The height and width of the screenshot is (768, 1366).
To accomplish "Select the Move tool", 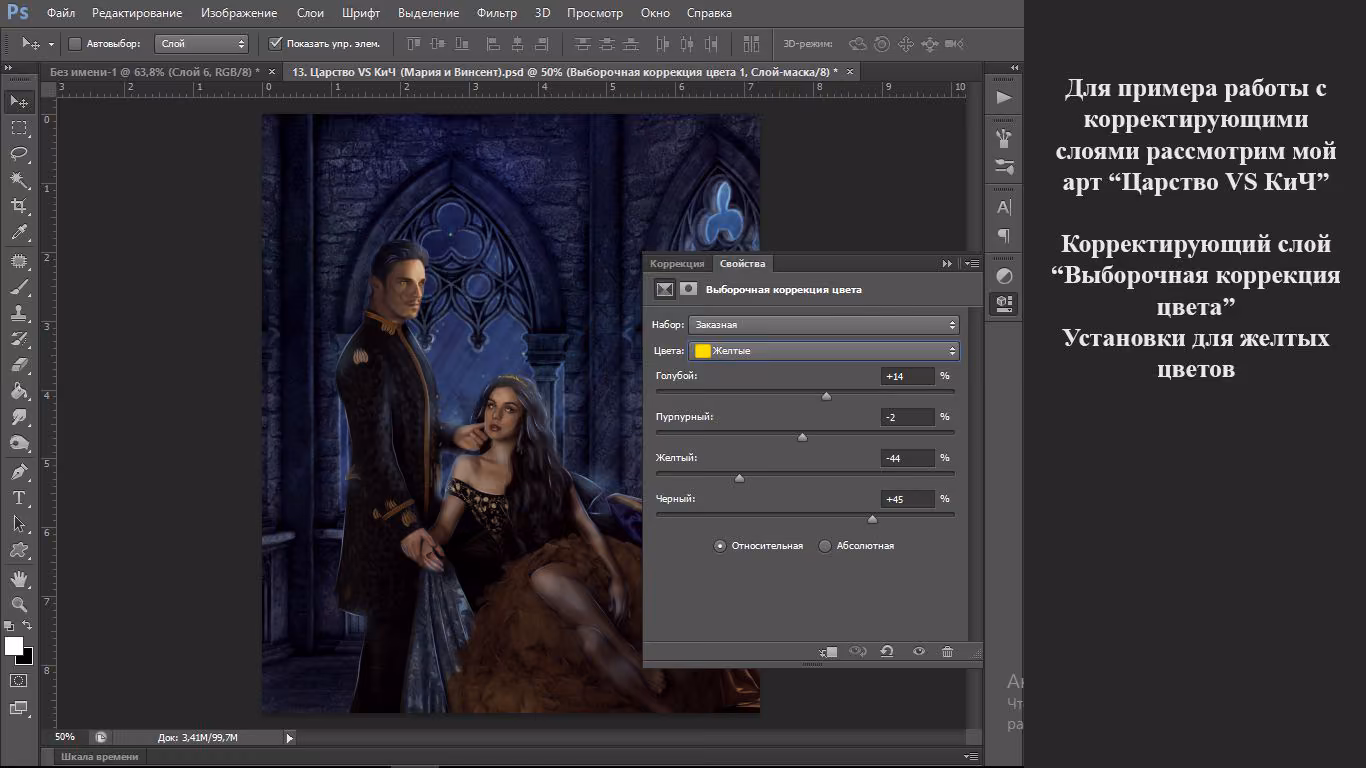I will click(x=18, y=101).
